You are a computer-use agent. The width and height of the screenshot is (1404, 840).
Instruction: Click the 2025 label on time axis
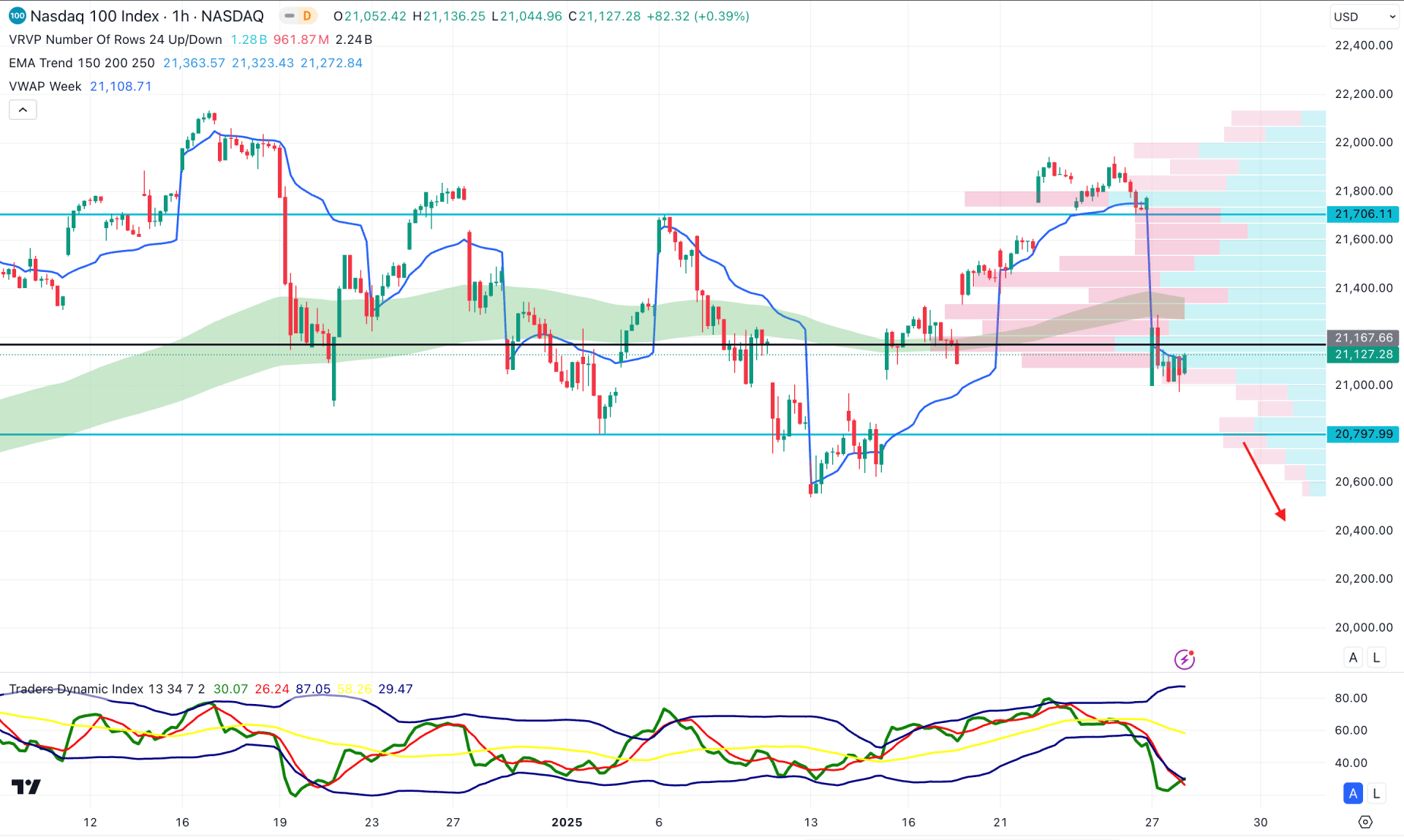pos(567,822)
